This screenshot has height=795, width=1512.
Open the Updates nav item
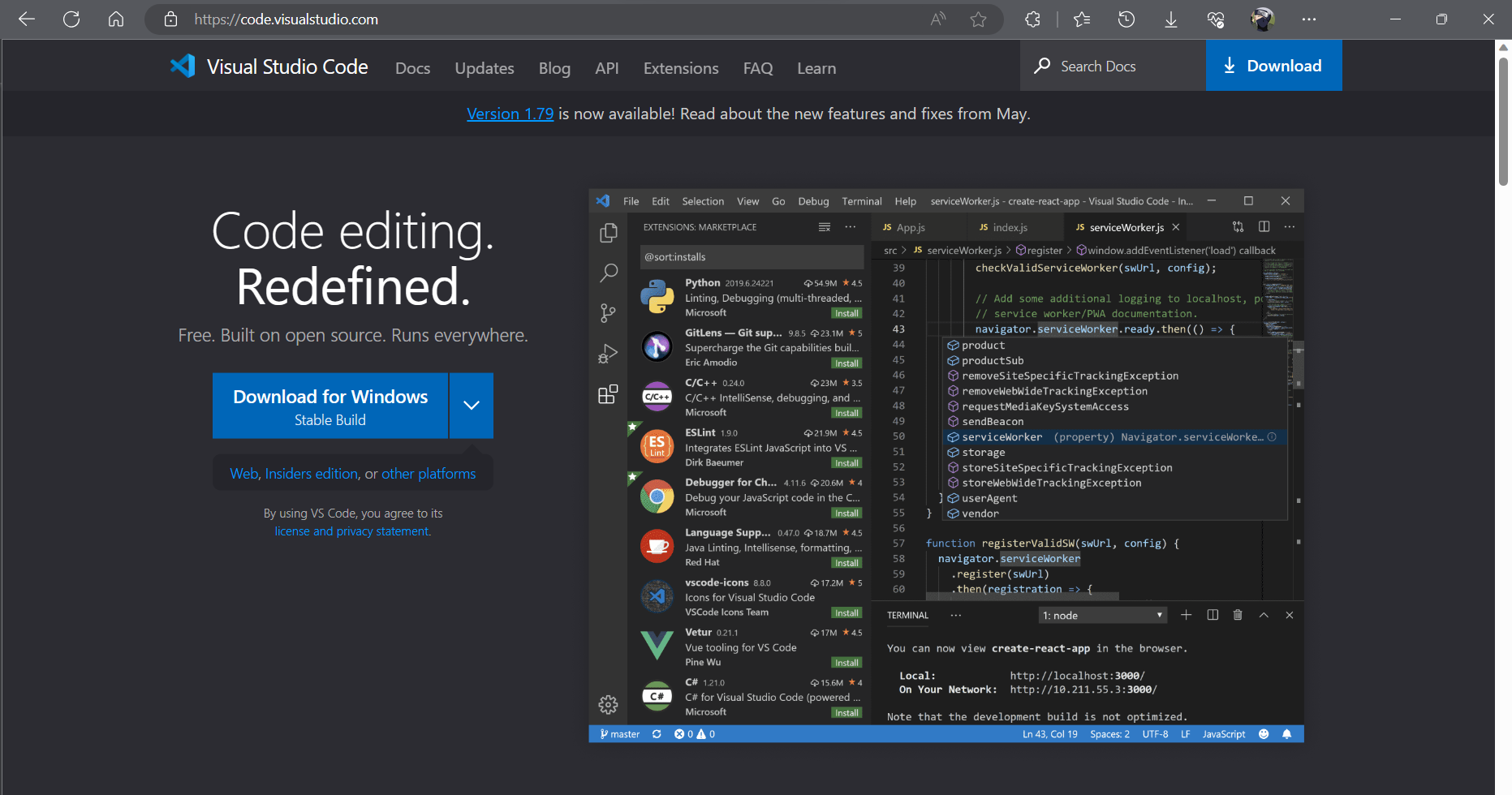point(485,68)
